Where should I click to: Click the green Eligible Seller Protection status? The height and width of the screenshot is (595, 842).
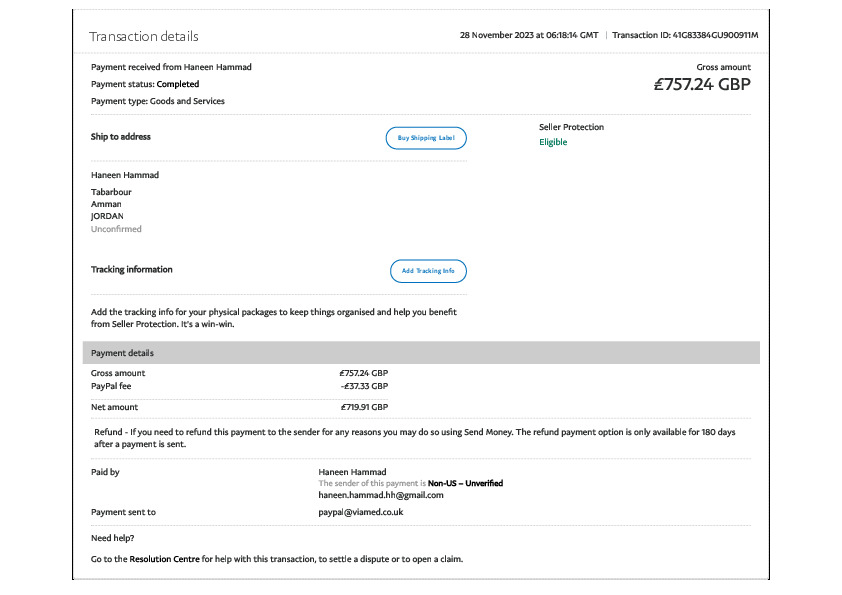553,142
